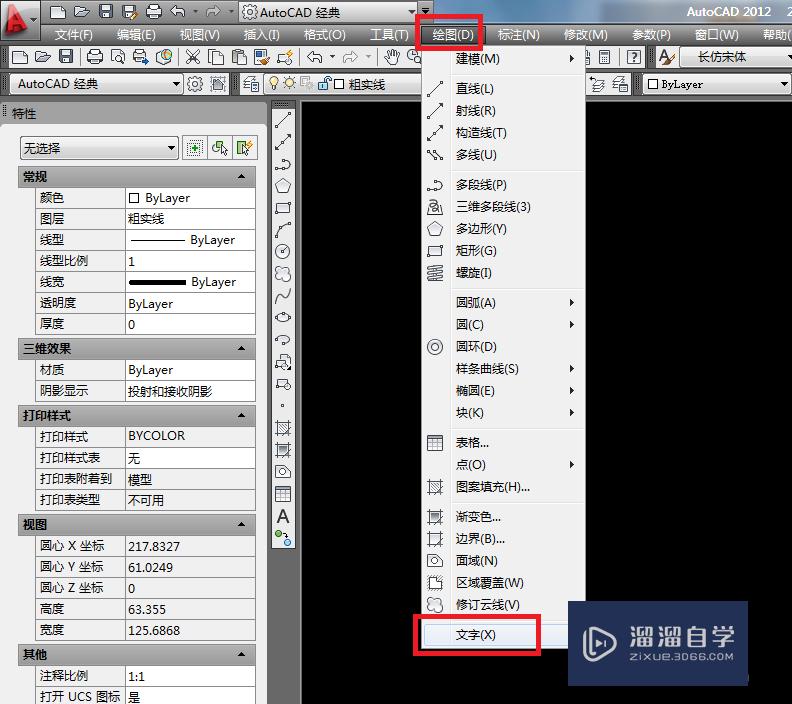Open the application menu A button

click(x=18, y=20)
